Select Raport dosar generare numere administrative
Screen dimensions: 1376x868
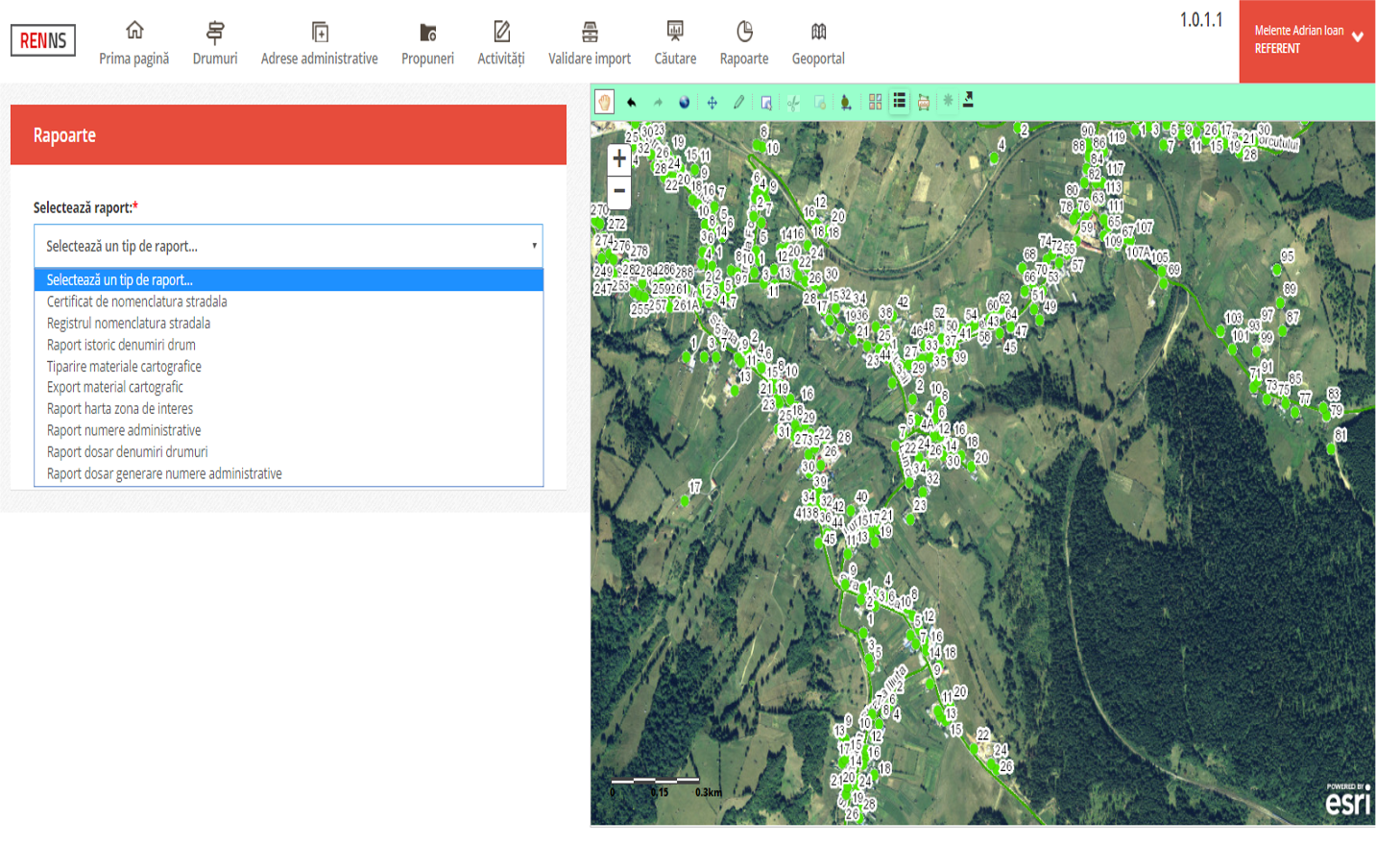coord(164,473)
